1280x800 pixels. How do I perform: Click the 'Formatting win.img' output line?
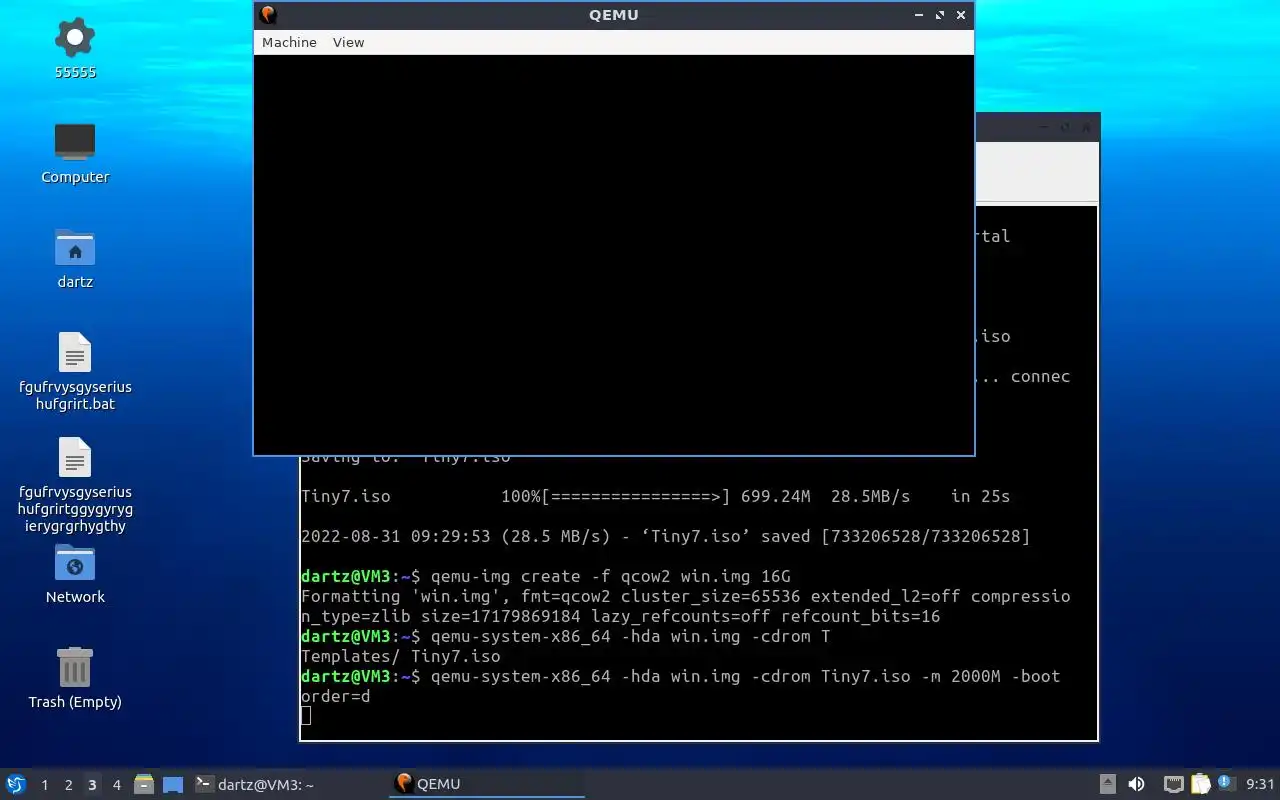[x=686, y=606]
